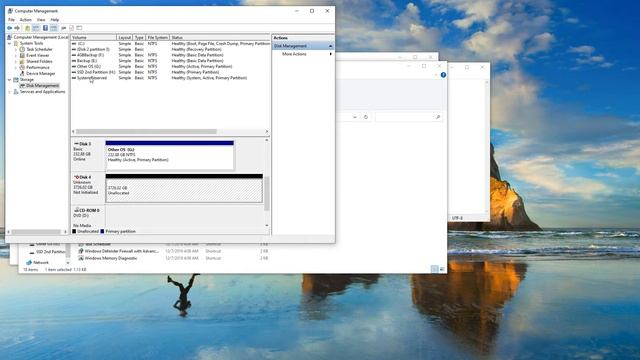Click the disk view vertical scrollbar thumb
This screenshot has height=360, width=640.
tap(267, 193)
